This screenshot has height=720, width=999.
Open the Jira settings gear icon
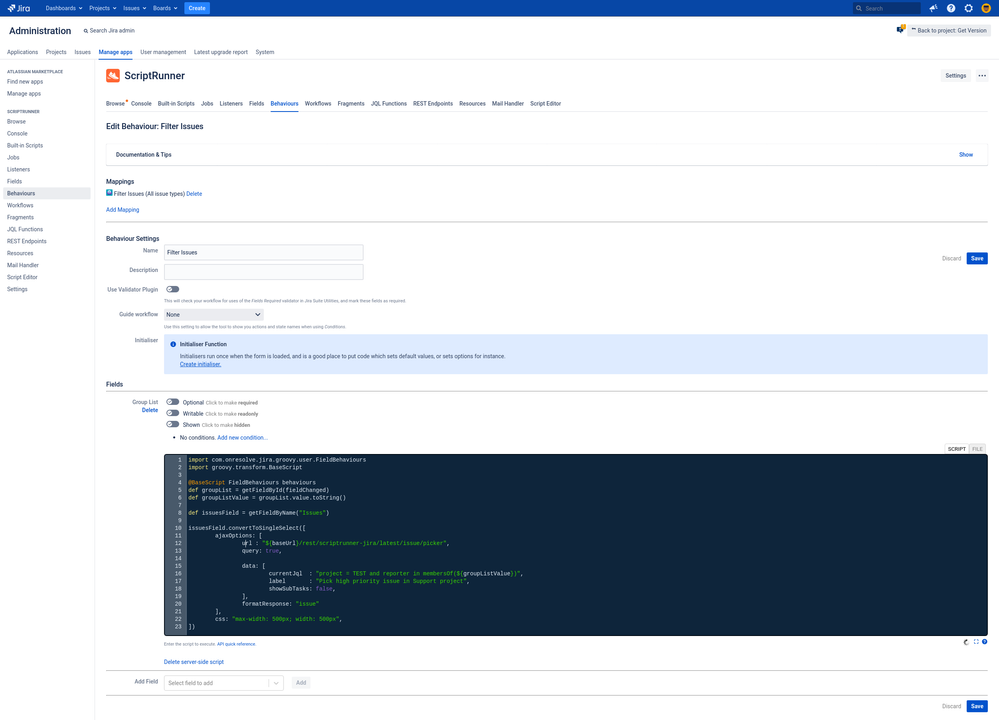[968, 7]
